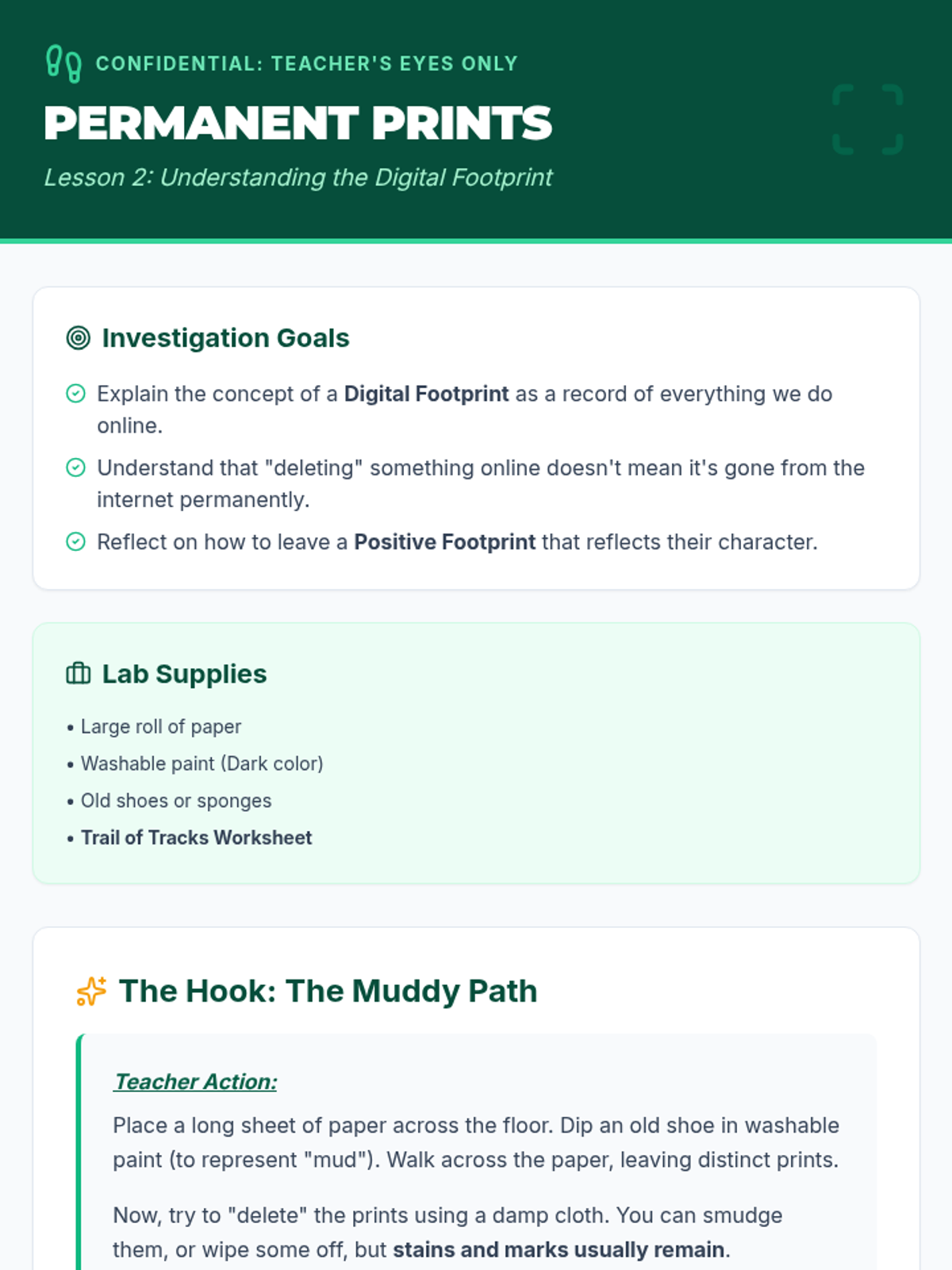Click the briefcase icon beside Lab Supplies

pyautogui.click(x=78, y=674)
